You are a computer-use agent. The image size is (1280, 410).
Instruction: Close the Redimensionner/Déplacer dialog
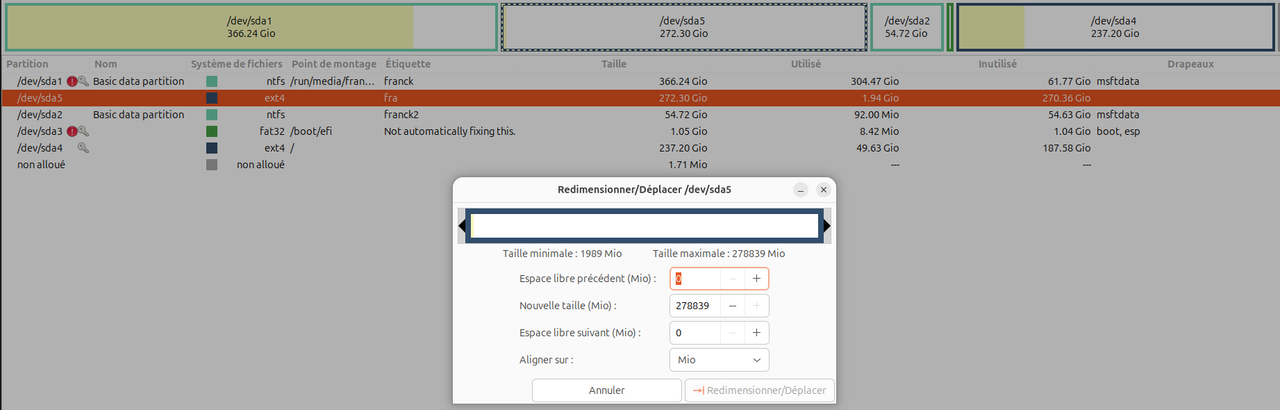click(x=824, y=189)
